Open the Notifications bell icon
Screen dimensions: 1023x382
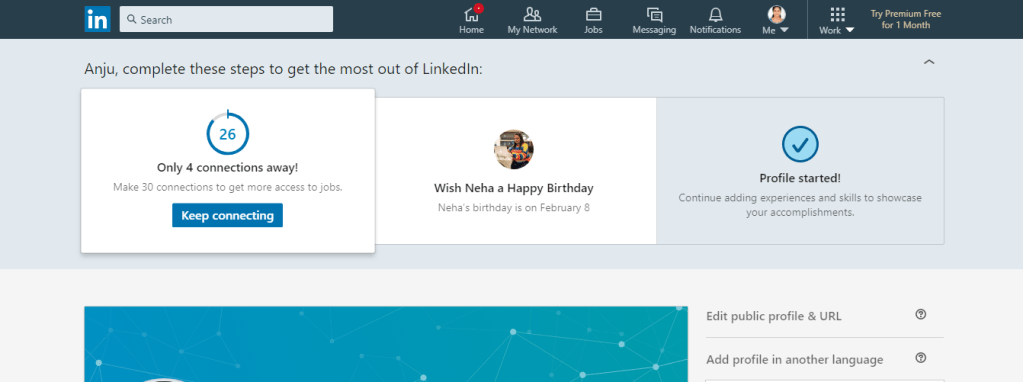click(716, 14)
